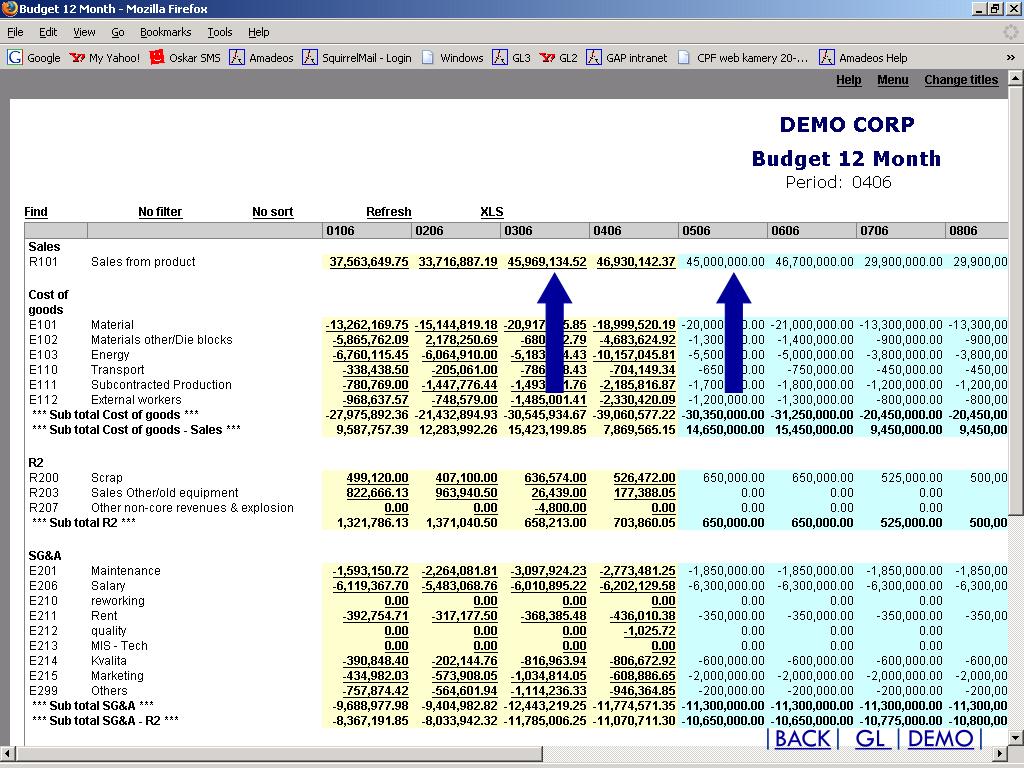Open Energy value -6,064,910.00
Viewport: 1024px width, 768px height.
coord(459,355)
